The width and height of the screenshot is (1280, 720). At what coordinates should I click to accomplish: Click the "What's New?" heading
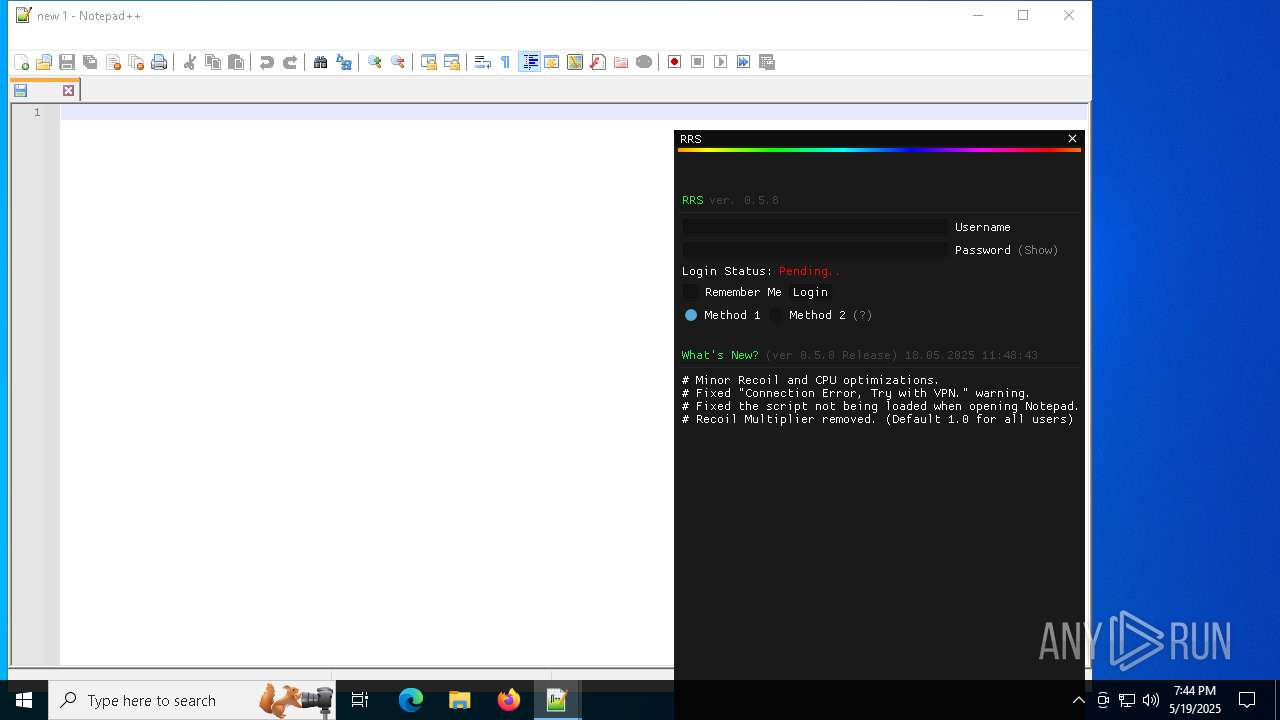click(720, 355)
